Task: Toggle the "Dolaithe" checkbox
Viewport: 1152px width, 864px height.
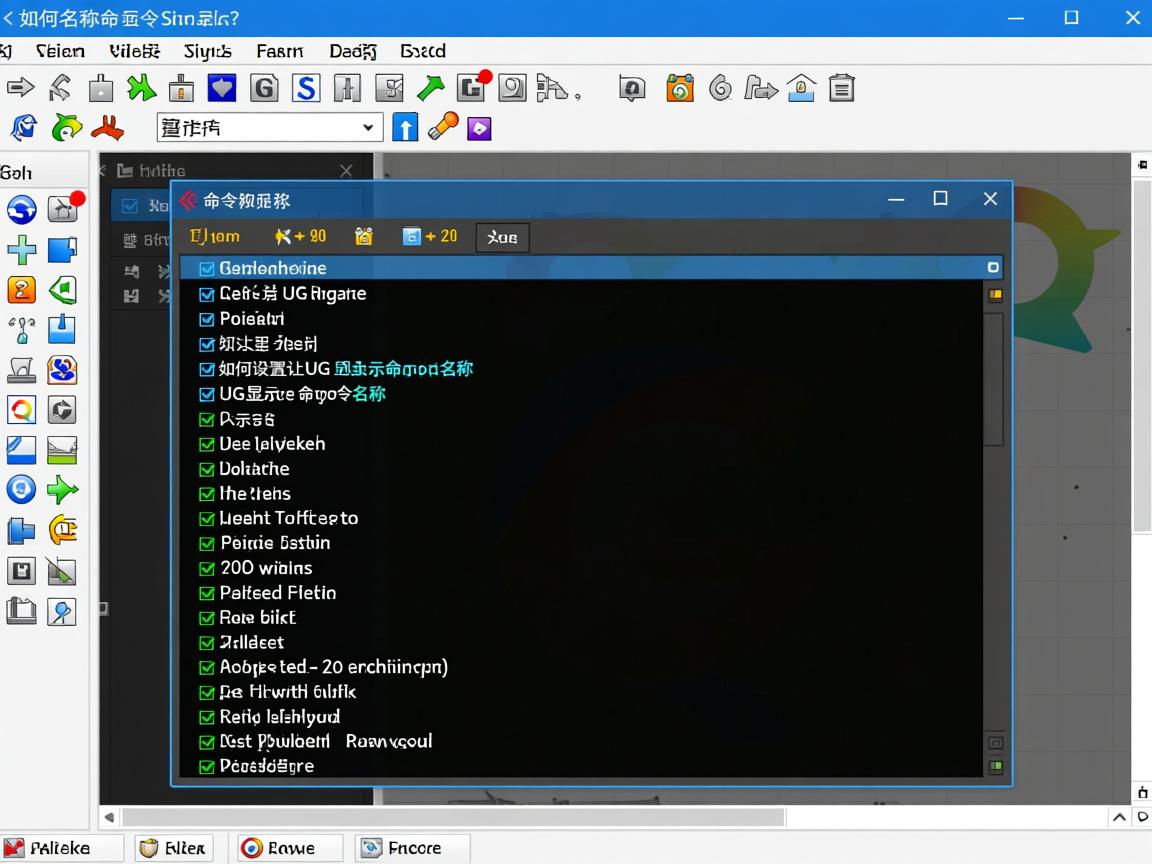Action: pyautogui.click(x=207, y=469)
